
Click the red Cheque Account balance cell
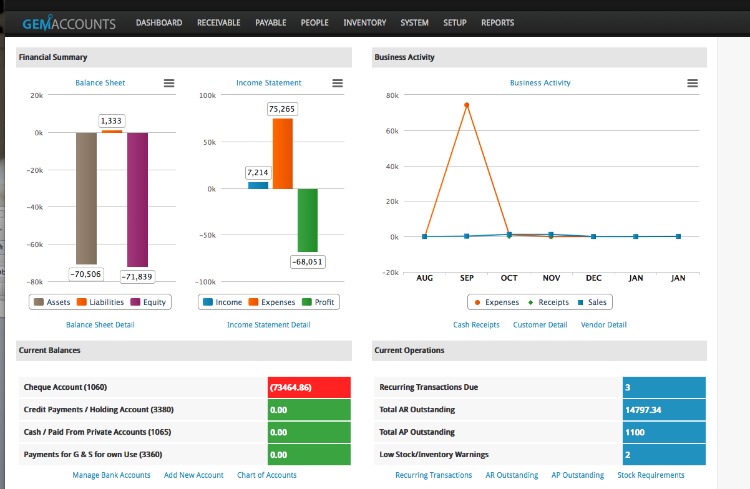click(309, 387)
